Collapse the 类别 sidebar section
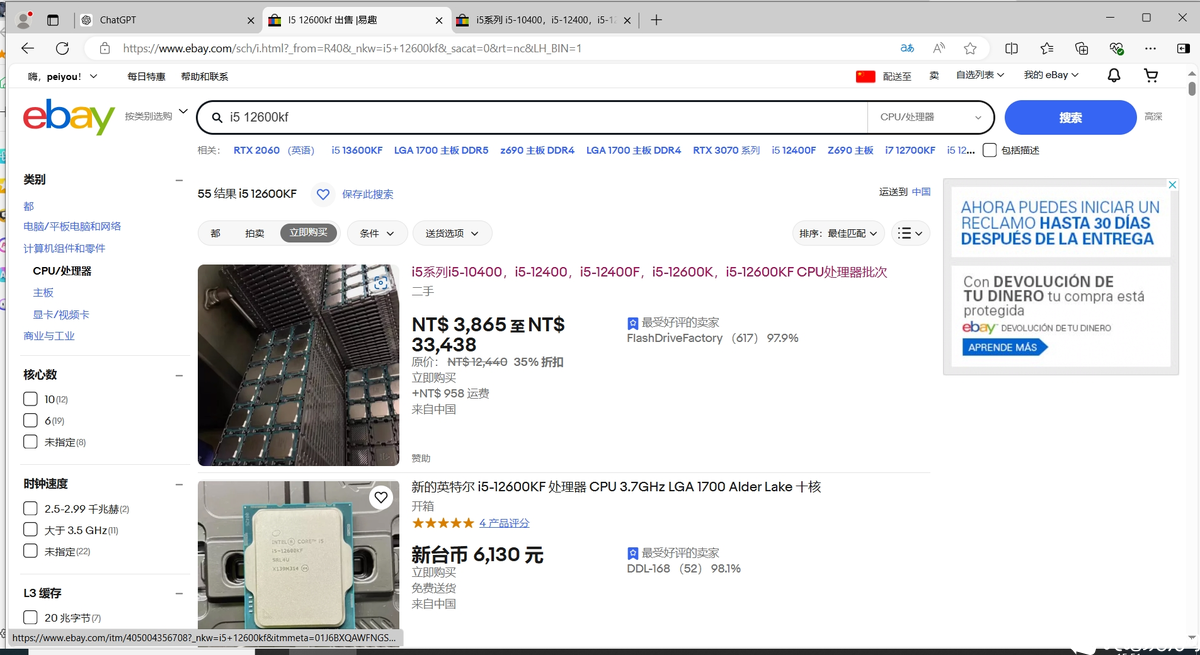Screen dimensions: 1200x655 click(179, 180)
